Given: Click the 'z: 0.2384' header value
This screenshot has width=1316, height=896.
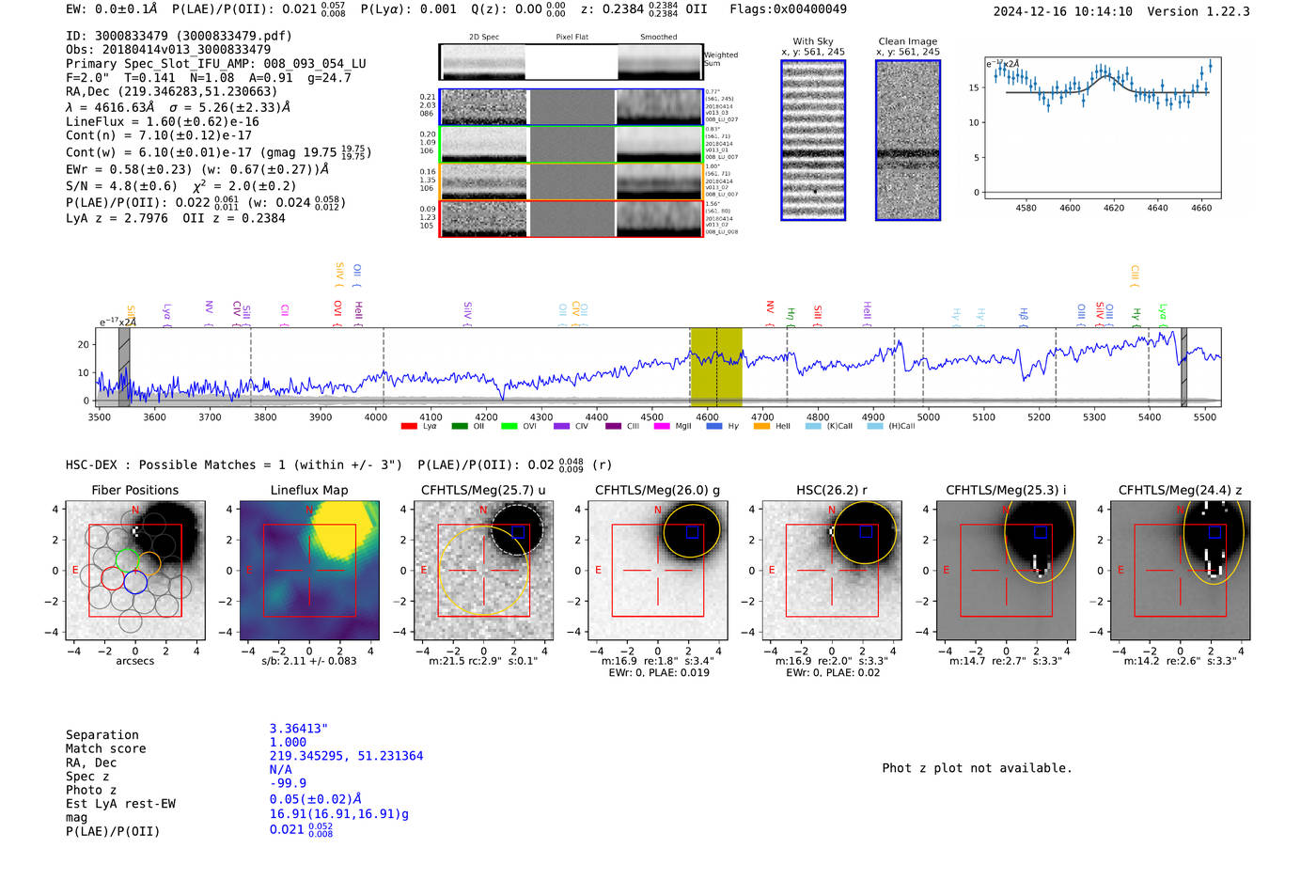Looking at the screenshot, I should point(613,9).
